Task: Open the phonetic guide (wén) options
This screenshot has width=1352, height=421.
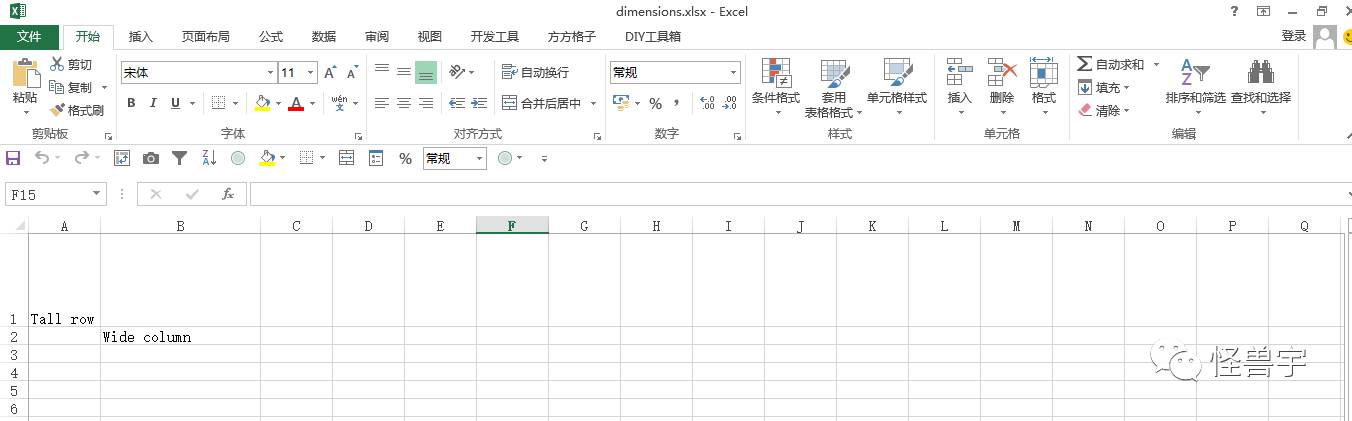Action: (339, 103)
